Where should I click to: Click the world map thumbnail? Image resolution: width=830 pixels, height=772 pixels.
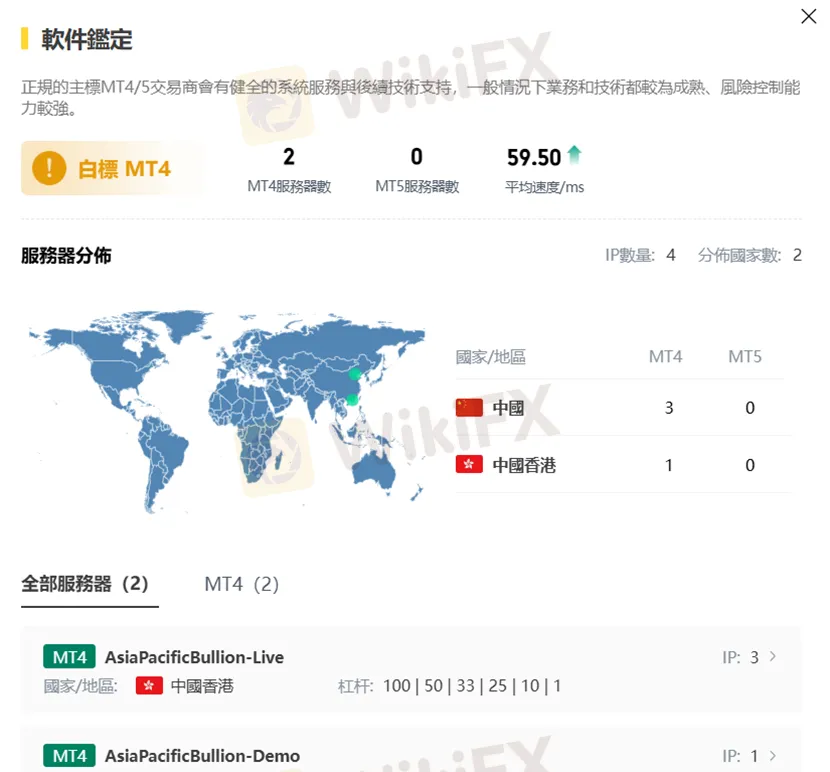tap(227, 411)
